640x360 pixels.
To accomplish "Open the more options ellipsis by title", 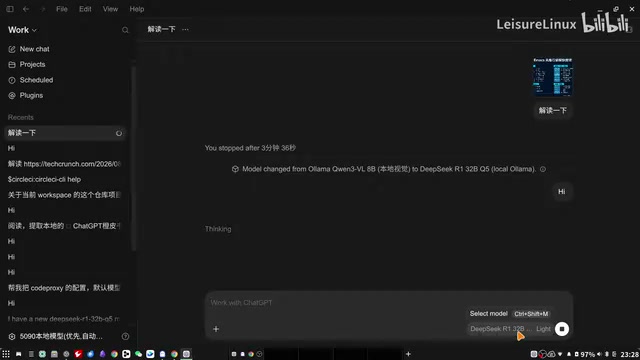I will [x=185, y=29].
